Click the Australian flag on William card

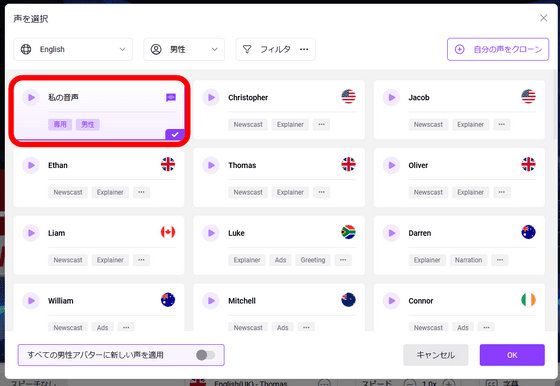pos(168,300)
